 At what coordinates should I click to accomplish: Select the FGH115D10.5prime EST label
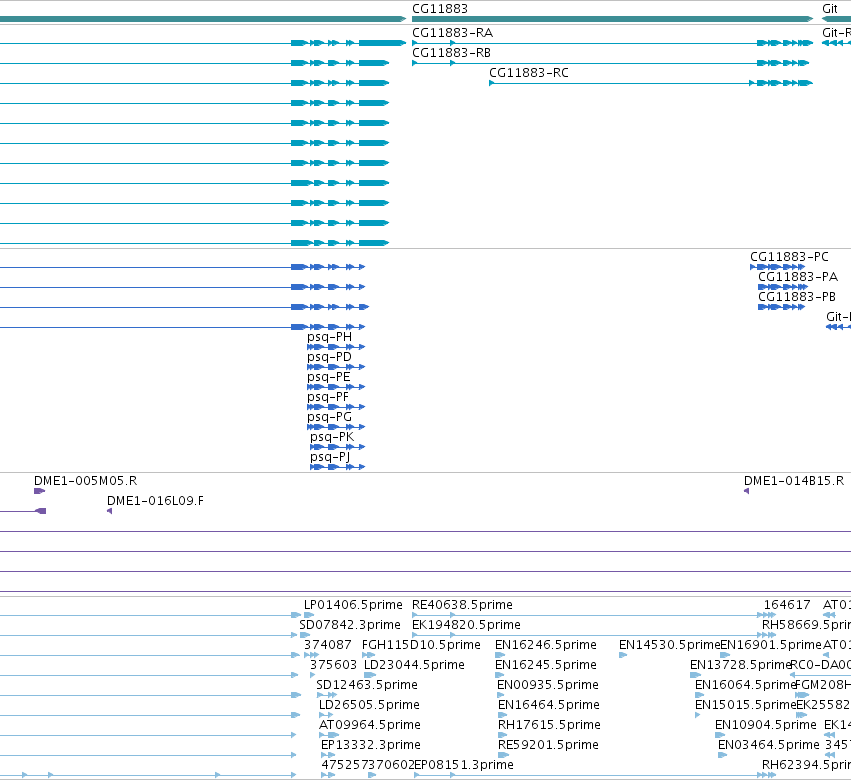pos(421,645)
